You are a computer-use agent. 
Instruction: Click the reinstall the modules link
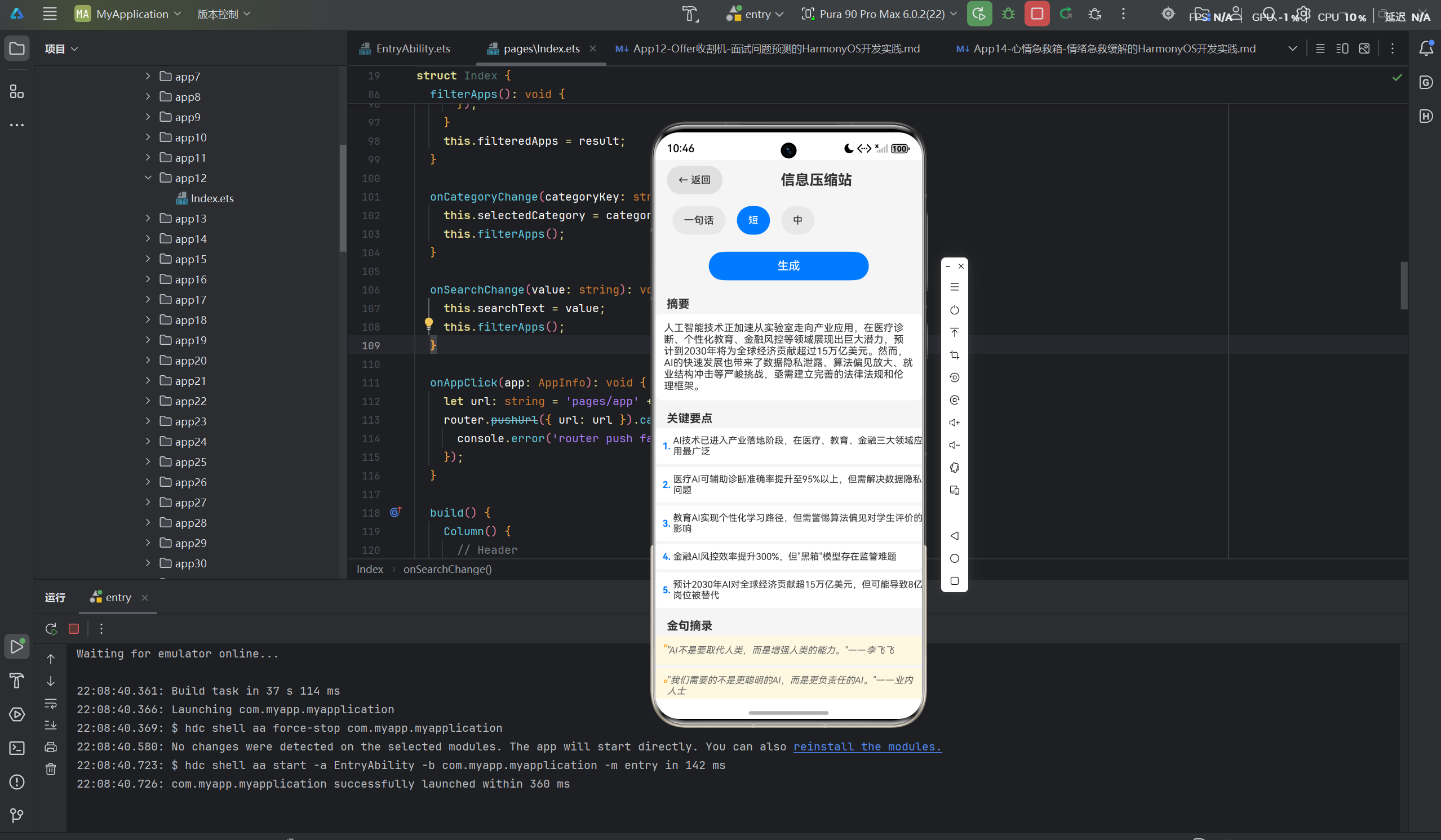[x=867, y=746]
